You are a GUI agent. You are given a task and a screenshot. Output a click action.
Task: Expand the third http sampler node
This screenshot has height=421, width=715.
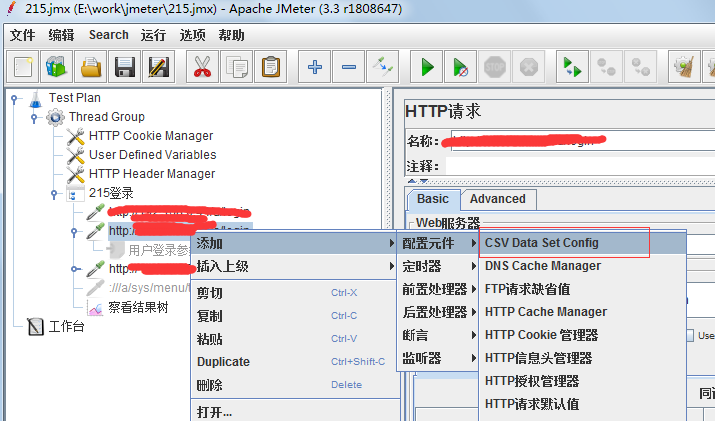tap(74, 269)
